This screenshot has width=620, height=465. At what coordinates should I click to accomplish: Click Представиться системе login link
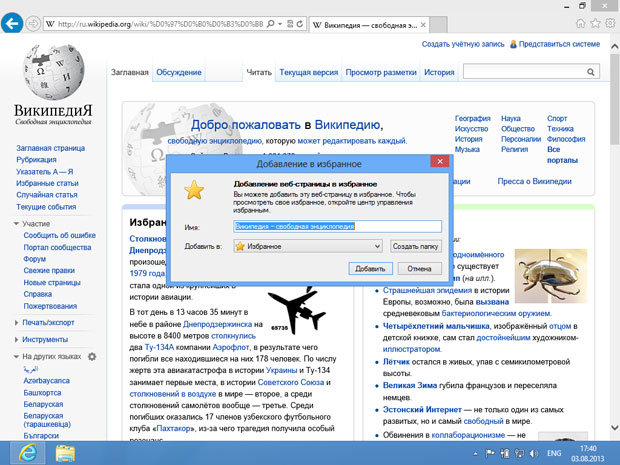pos(559,44)
